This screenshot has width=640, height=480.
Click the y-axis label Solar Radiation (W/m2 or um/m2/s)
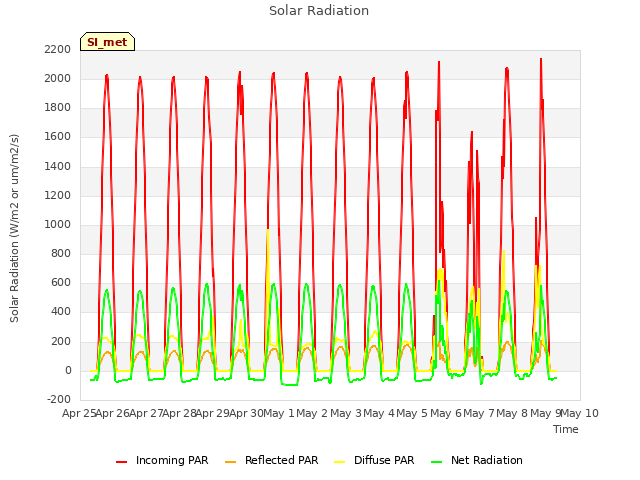14,228
